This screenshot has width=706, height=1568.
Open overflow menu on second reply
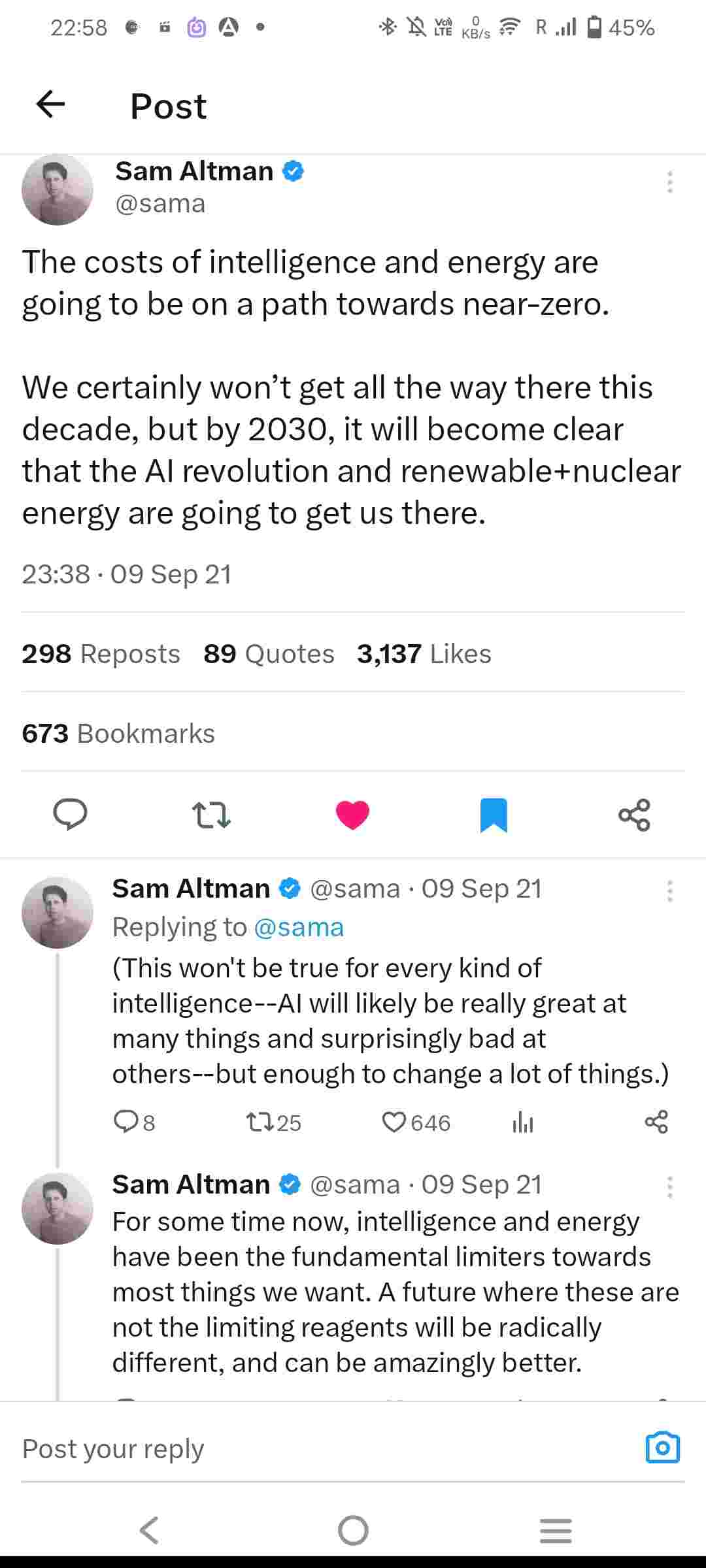[x=669, y=1186]
